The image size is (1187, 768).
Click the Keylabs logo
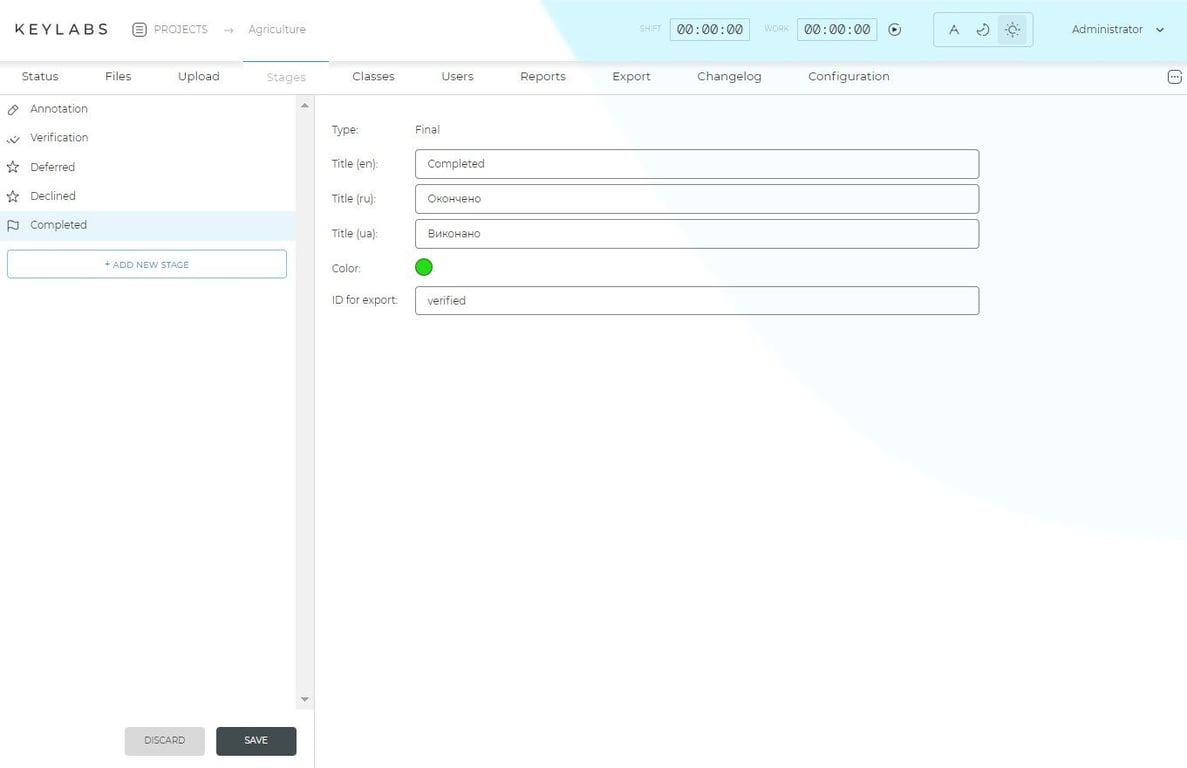coord(61,30)
